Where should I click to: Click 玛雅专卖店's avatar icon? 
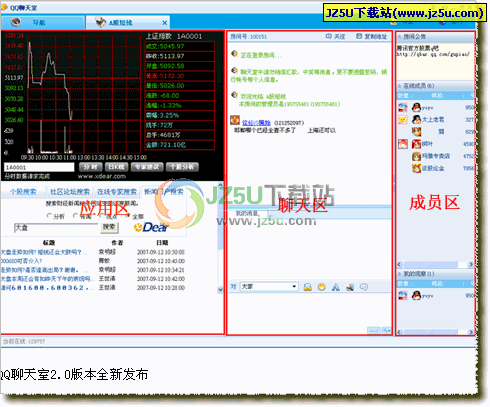click(416, 156)
